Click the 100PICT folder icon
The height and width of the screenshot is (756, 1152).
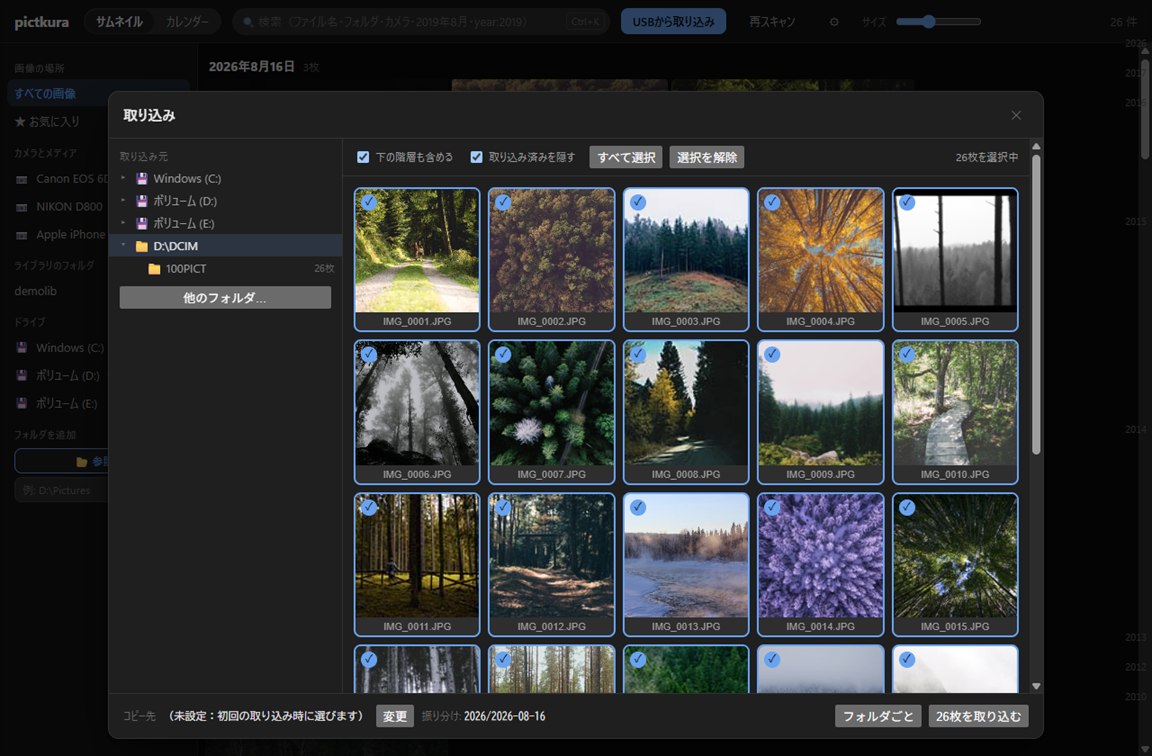tap(154, 269)
